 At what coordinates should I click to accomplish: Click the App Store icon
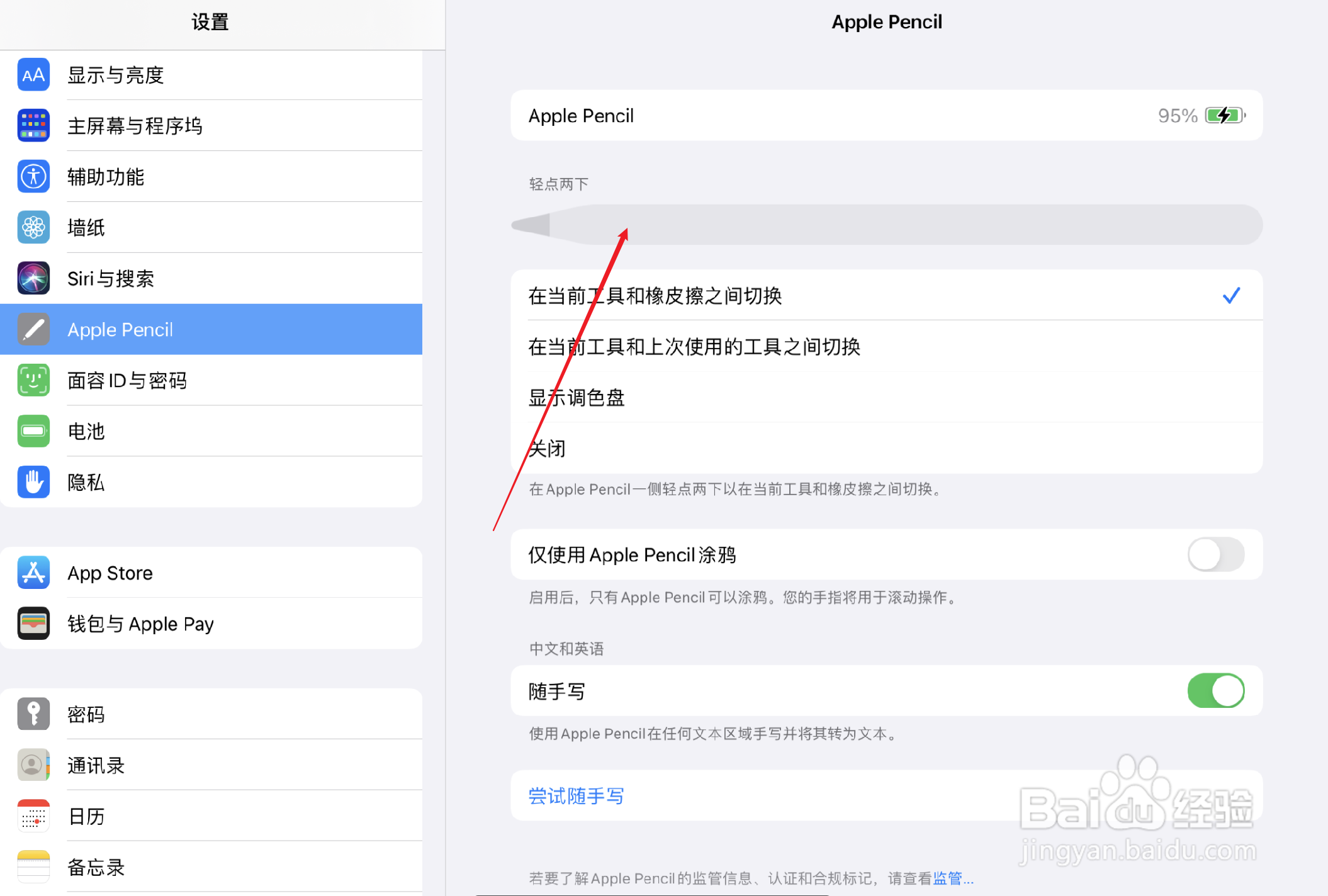tap(33, 573)
